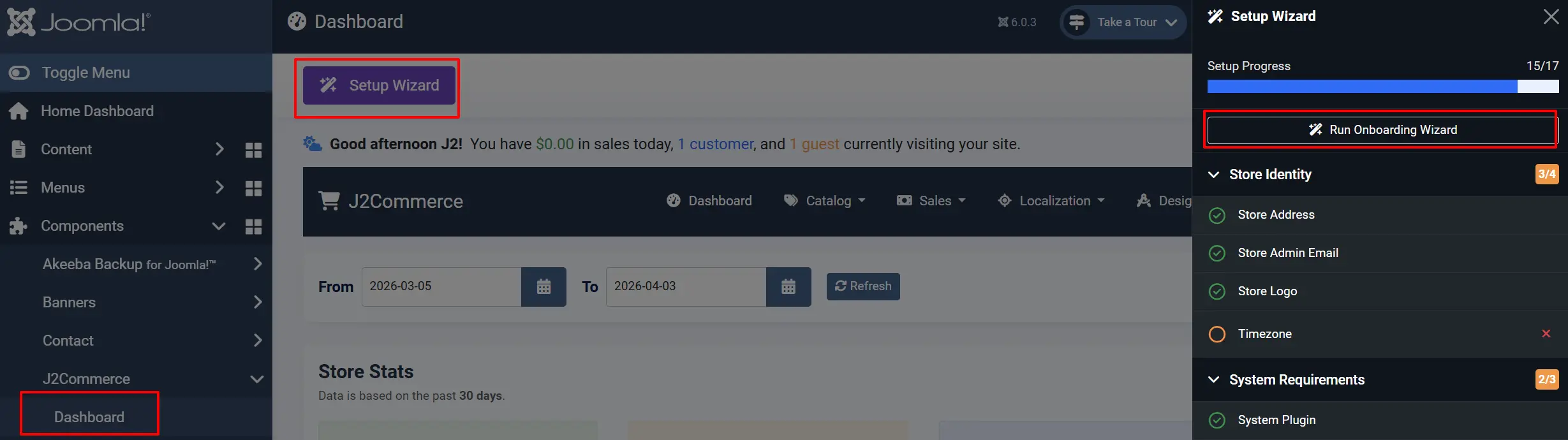Screen dimensions: 1568x440
Task: Click J2Commerce cart logo icon
Action: (329, 201)
